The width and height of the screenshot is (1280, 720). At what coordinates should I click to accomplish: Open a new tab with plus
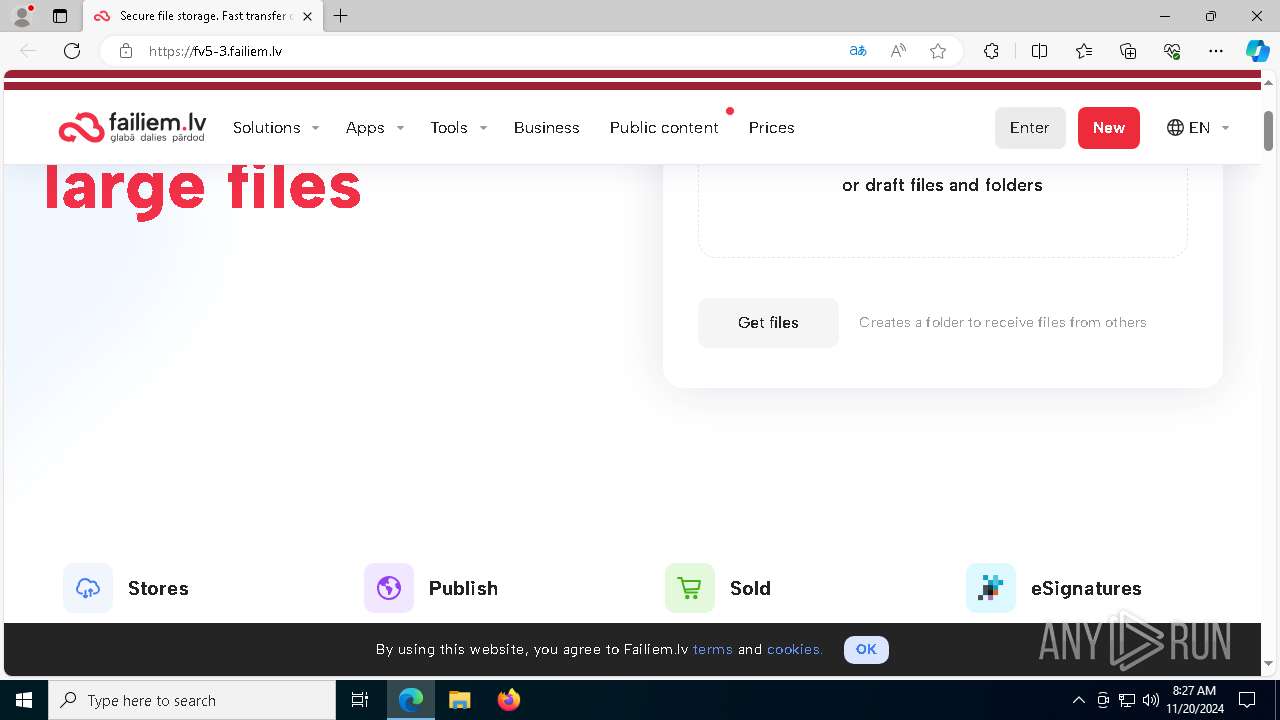point(341,16)
